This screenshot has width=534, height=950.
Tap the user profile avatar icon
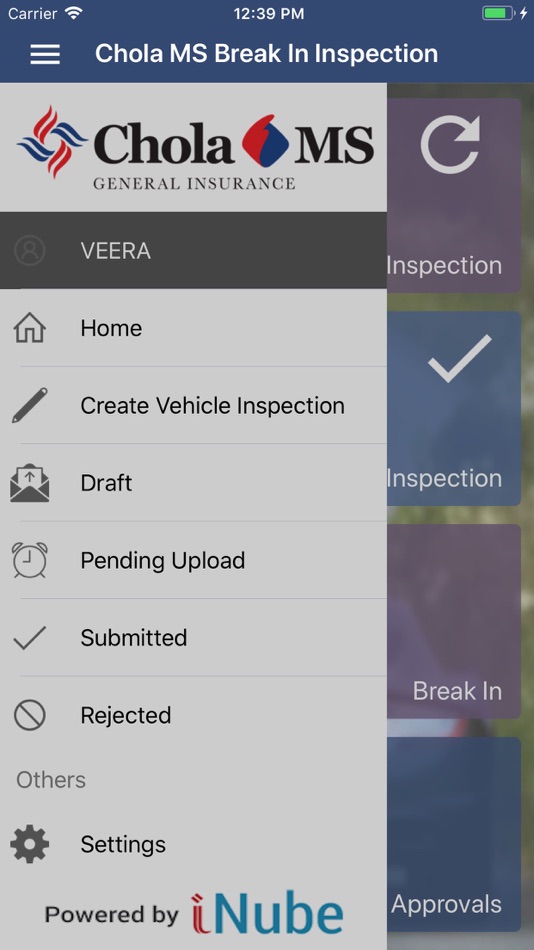click(30, 250)
